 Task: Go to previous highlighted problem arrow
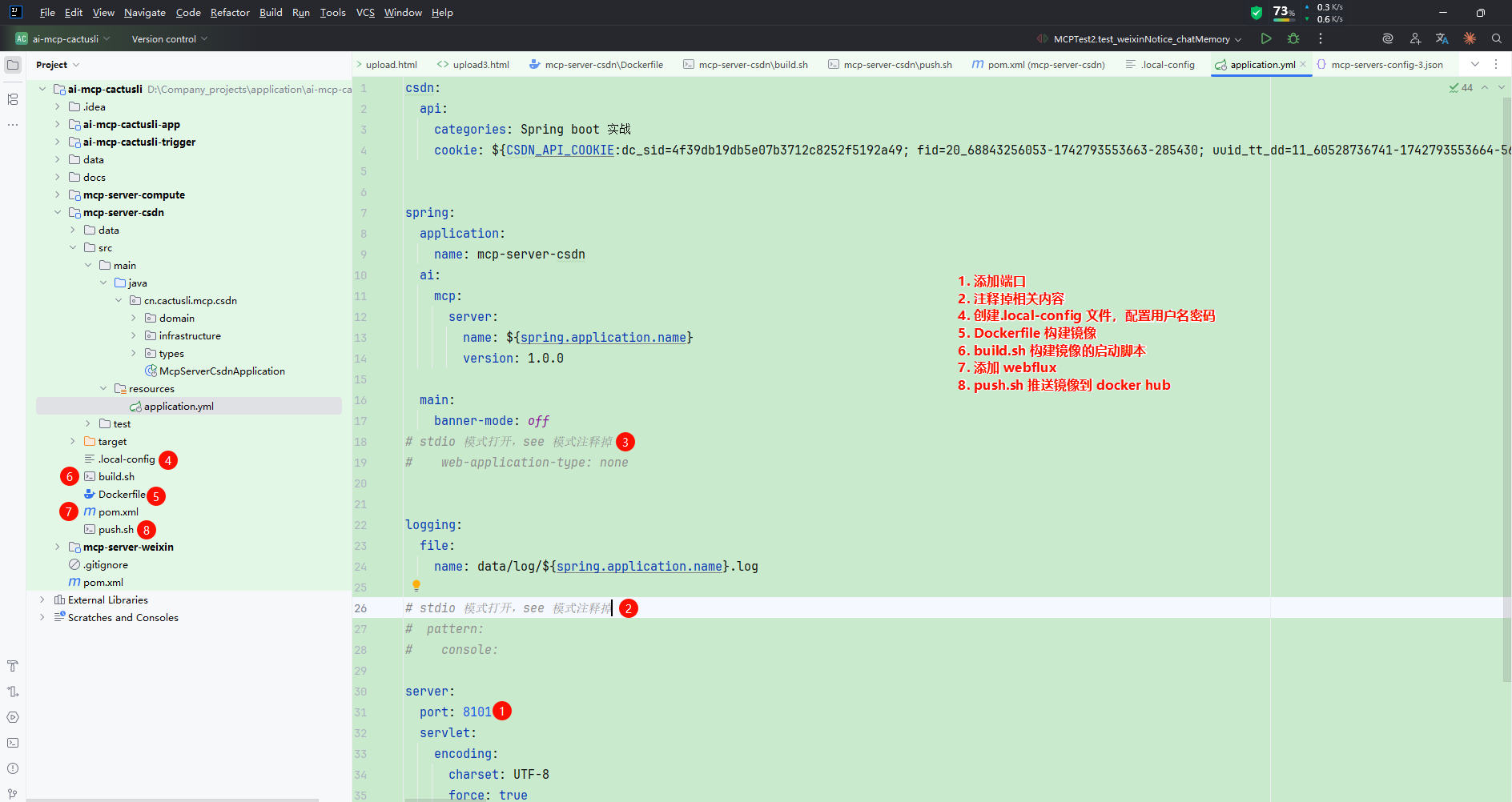click(1485, 88)
